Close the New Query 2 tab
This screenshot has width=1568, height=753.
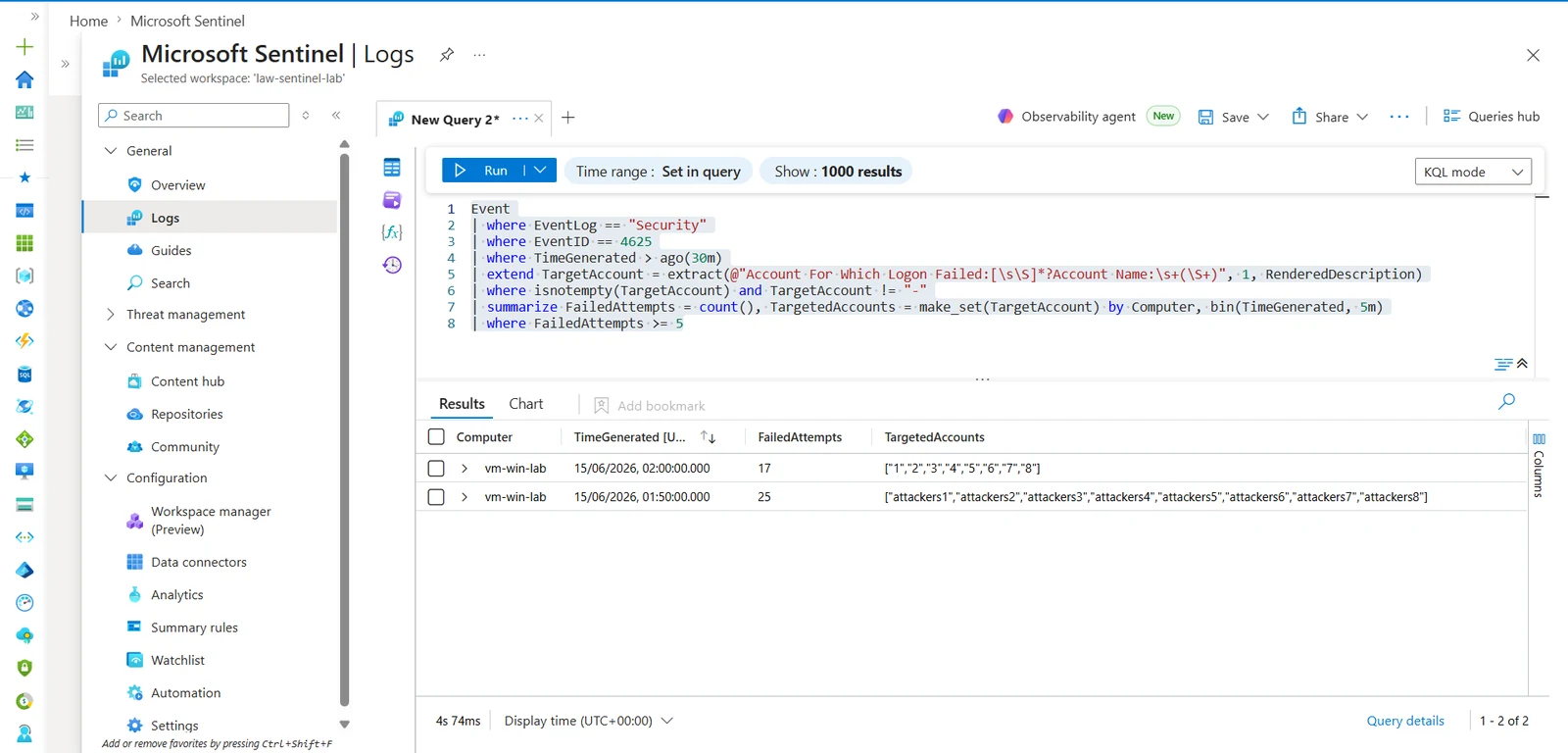point(539,119)
